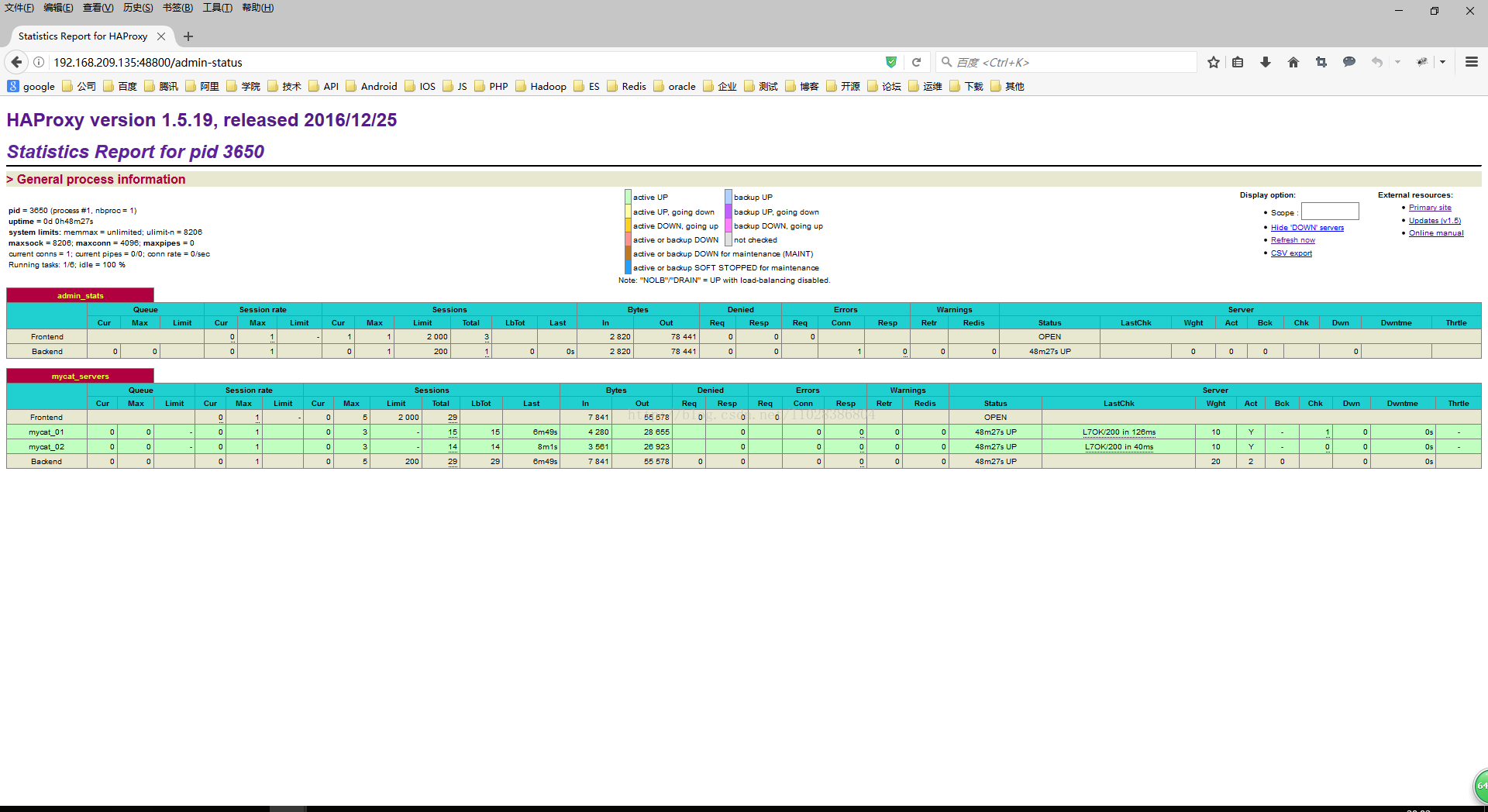Open the hamburger menu icon

[x=1471, y=62]
